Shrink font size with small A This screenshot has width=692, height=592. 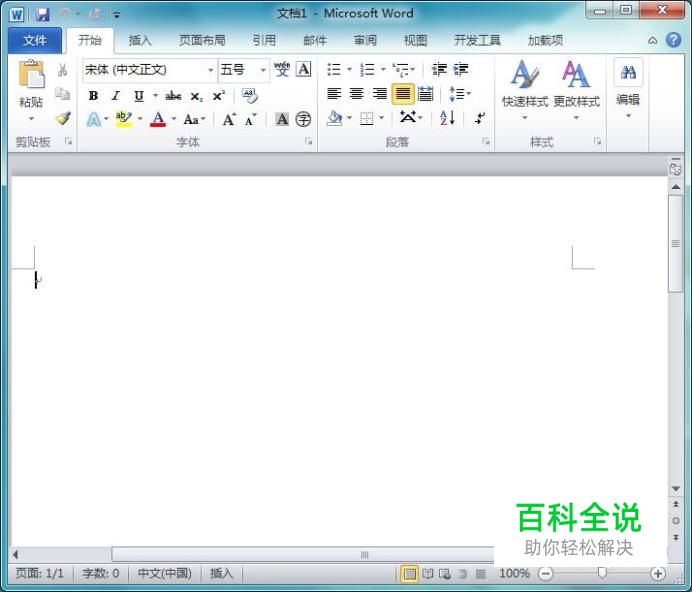(x=251, y=120)
